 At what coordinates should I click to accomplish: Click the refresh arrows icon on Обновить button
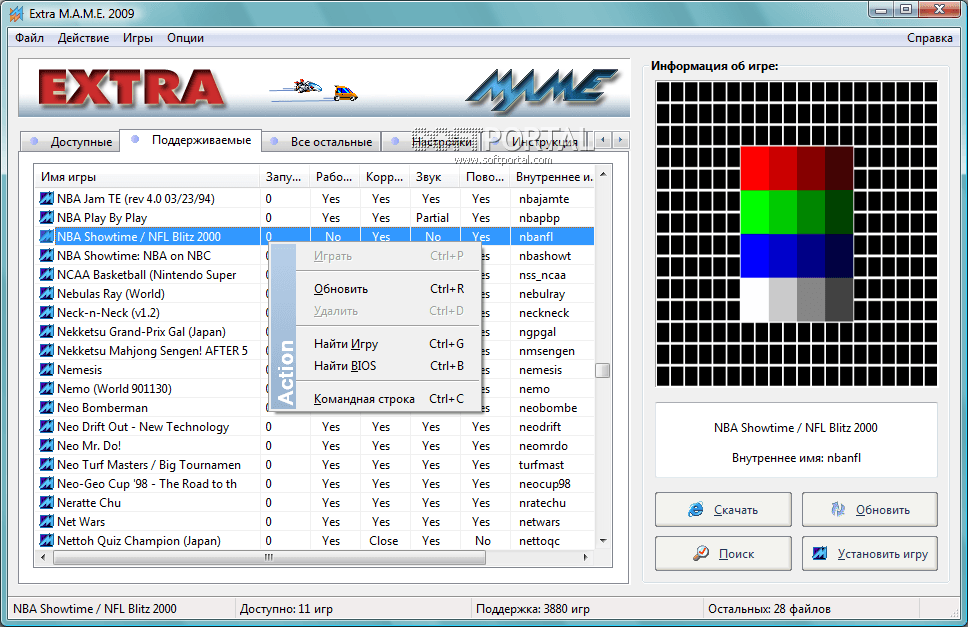click(x=838, y=510)
